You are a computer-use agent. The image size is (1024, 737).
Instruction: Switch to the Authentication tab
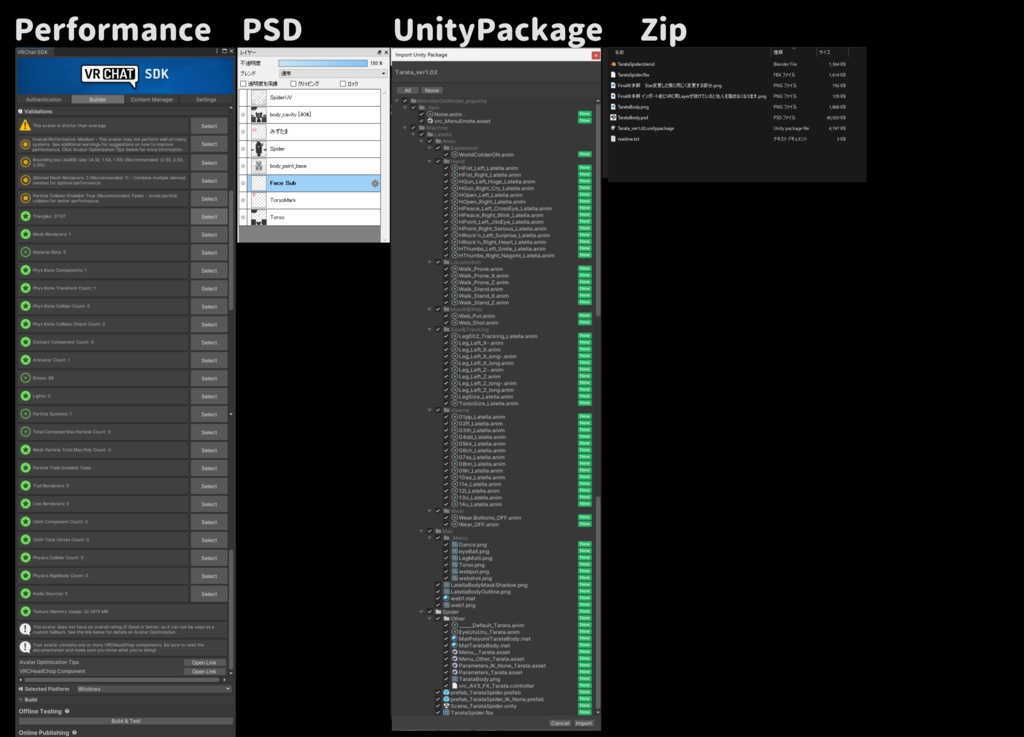click(x=43, y=99)
